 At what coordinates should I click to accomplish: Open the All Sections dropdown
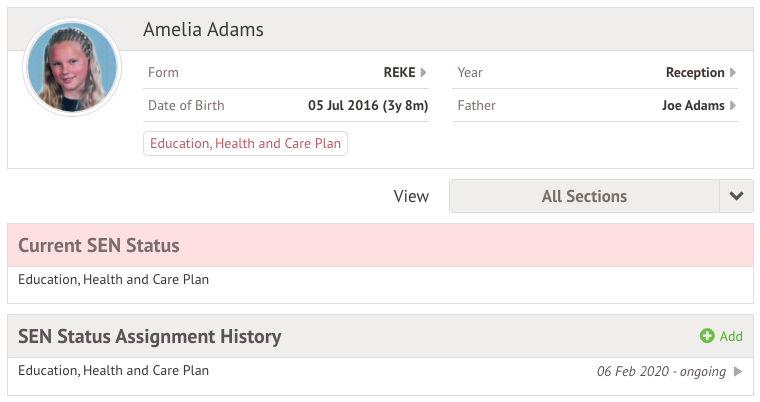point(584,196)
